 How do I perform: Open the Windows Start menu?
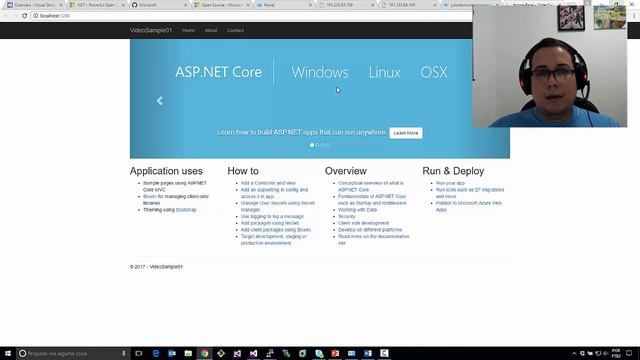coord(8,353)
